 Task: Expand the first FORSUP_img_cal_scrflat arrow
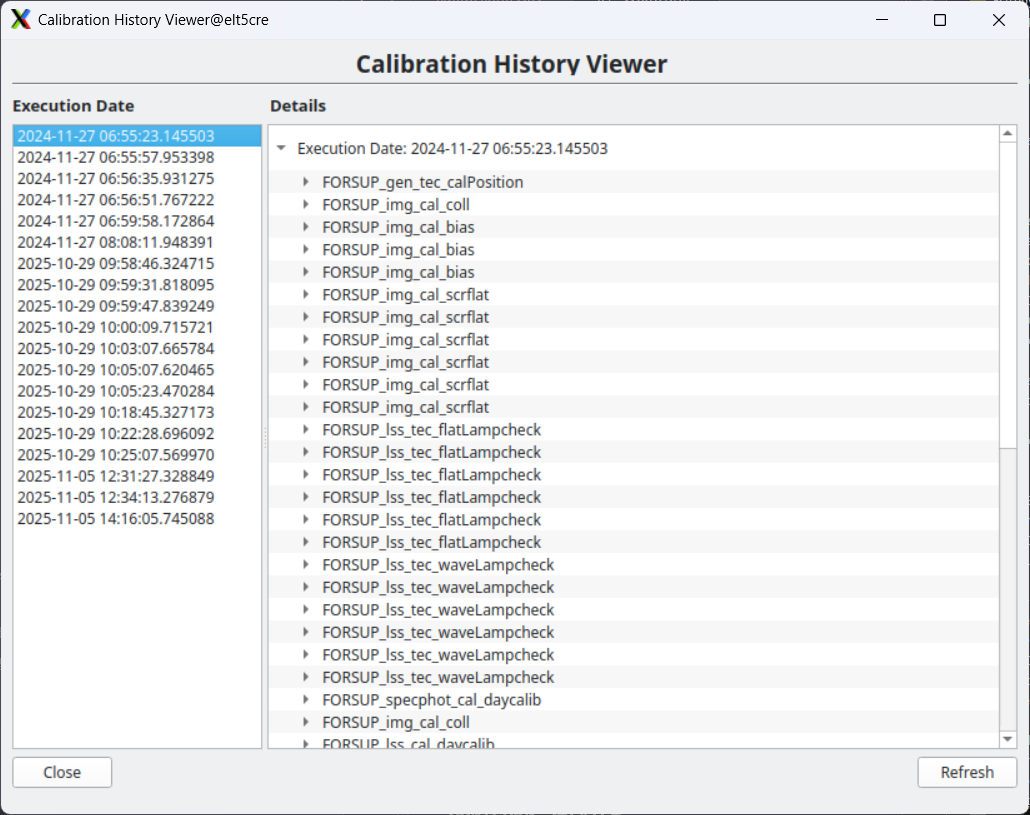click(x=306, y=294)
